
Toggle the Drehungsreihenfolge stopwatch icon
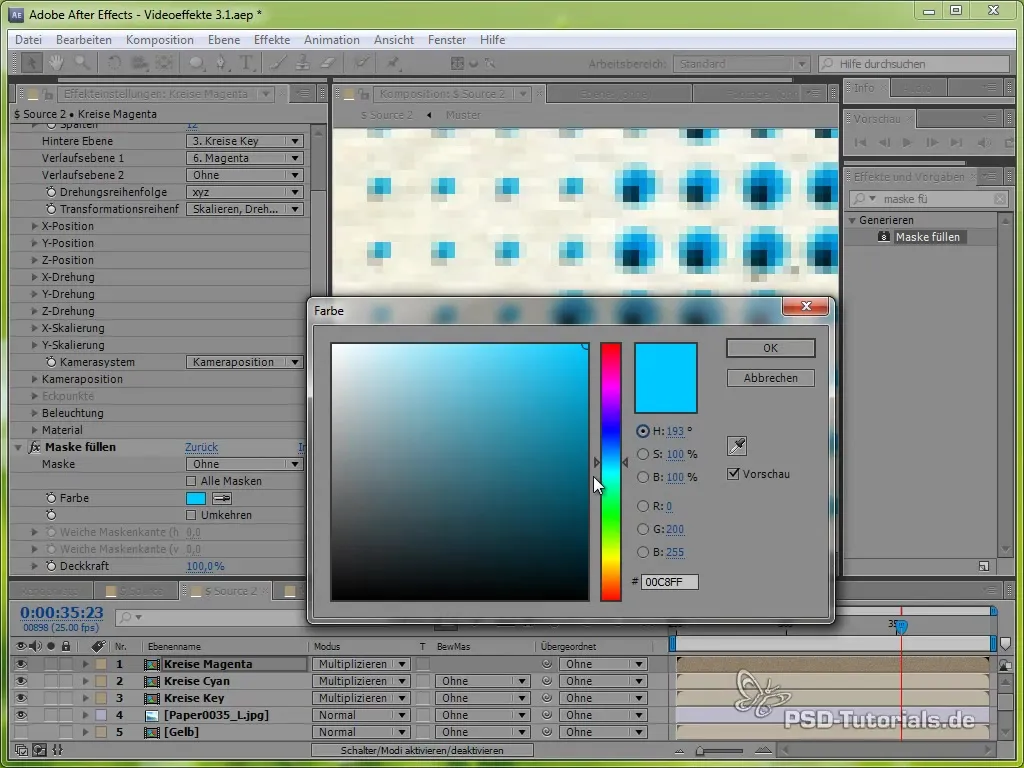[52, 193]
